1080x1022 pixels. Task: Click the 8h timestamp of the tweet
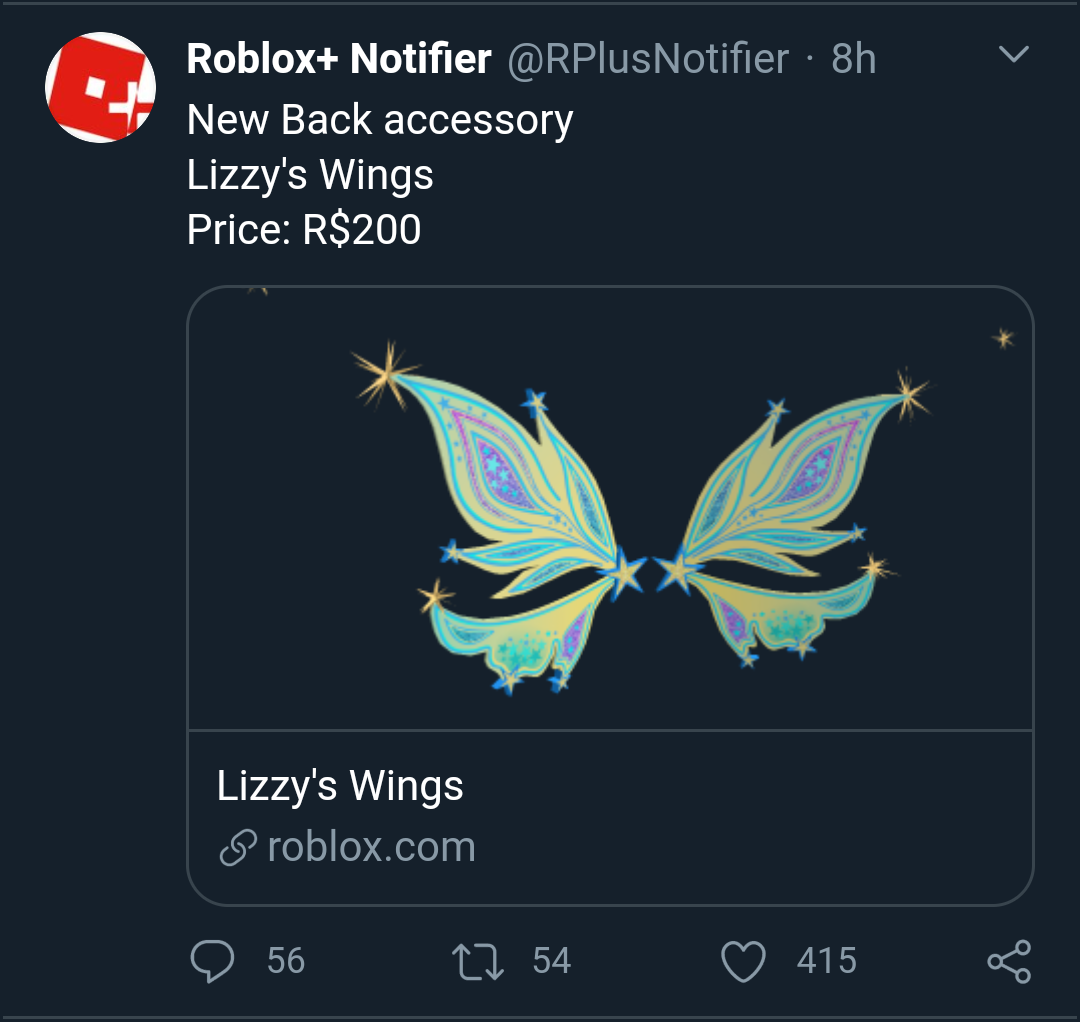coord(853,60)
